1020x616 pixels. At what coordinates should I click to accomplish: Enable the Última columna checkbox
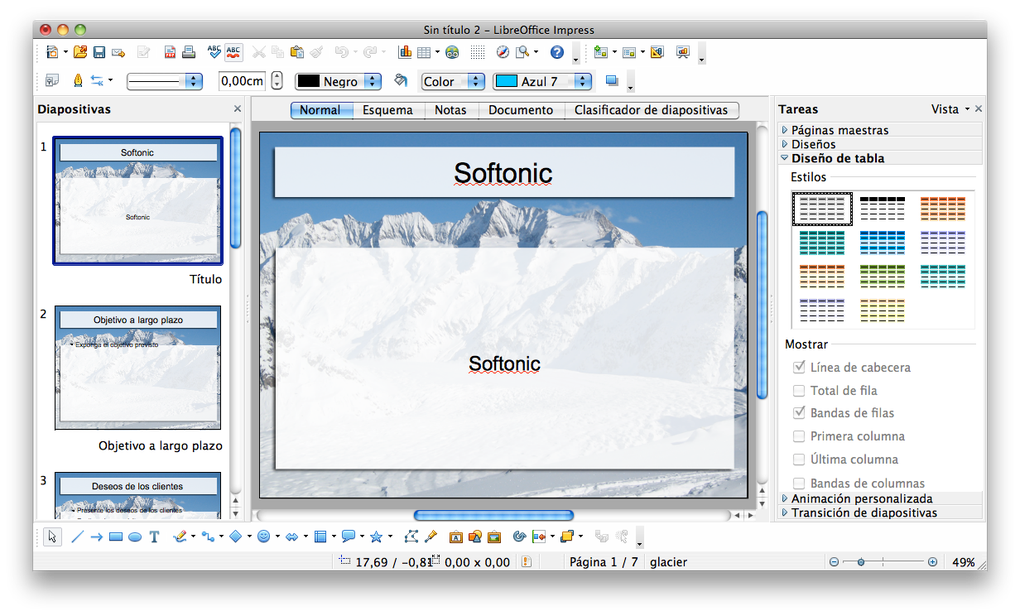(799, 459)
